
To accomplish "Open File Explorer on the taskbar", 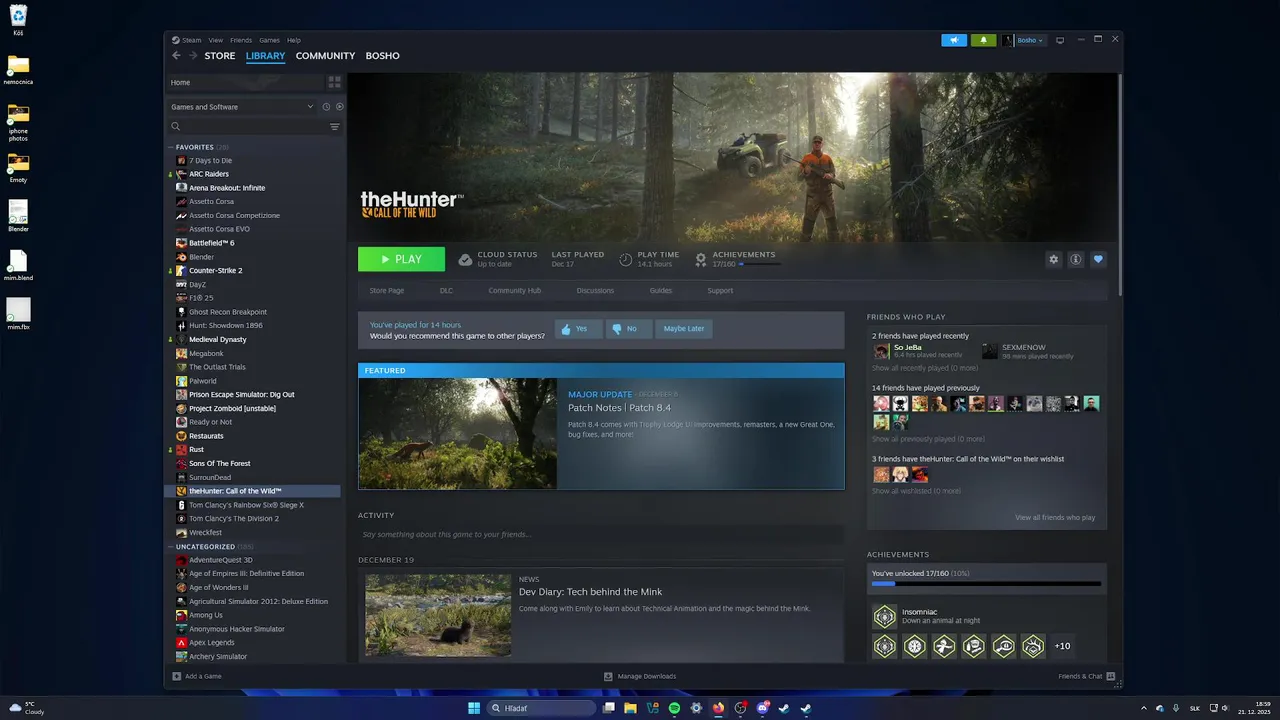I will tap(630, 708).
